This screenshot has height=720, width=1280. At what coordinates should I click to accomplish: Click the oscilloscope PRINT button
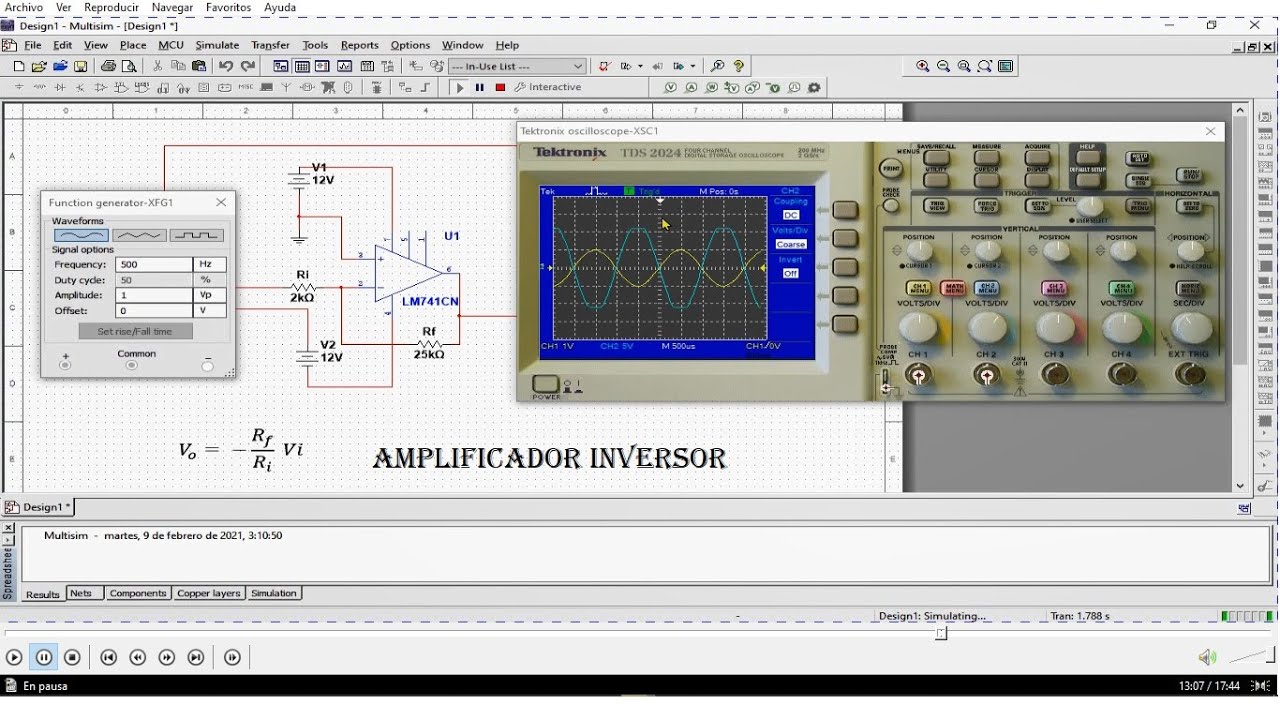(x=890, y=169)
